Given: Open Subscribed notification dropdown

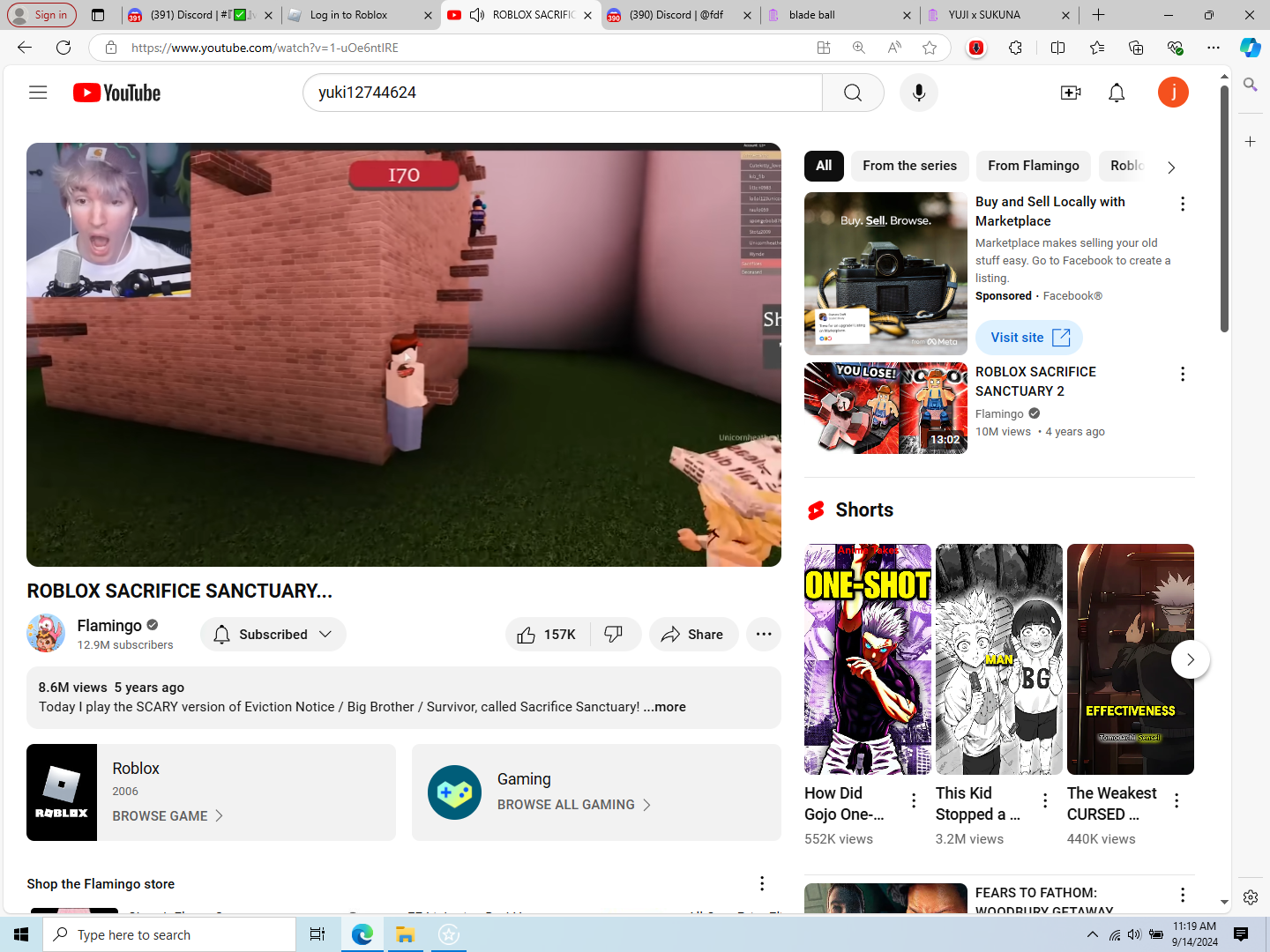Looking at the screenshot, I should click(273, 635).
